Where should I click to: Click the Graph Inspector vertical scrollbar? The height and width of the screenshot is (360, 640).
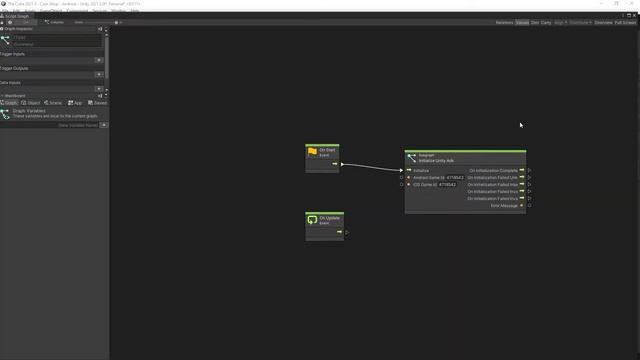click(107, 57)
